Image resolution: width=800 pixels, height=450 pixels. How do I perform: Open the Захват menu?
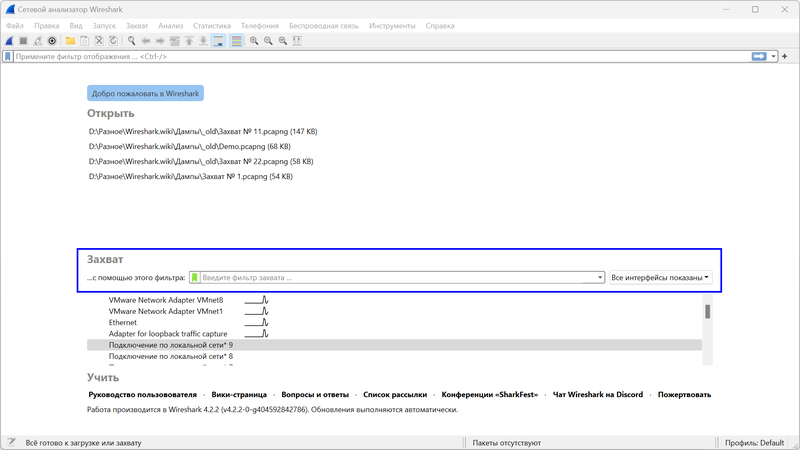137,26
